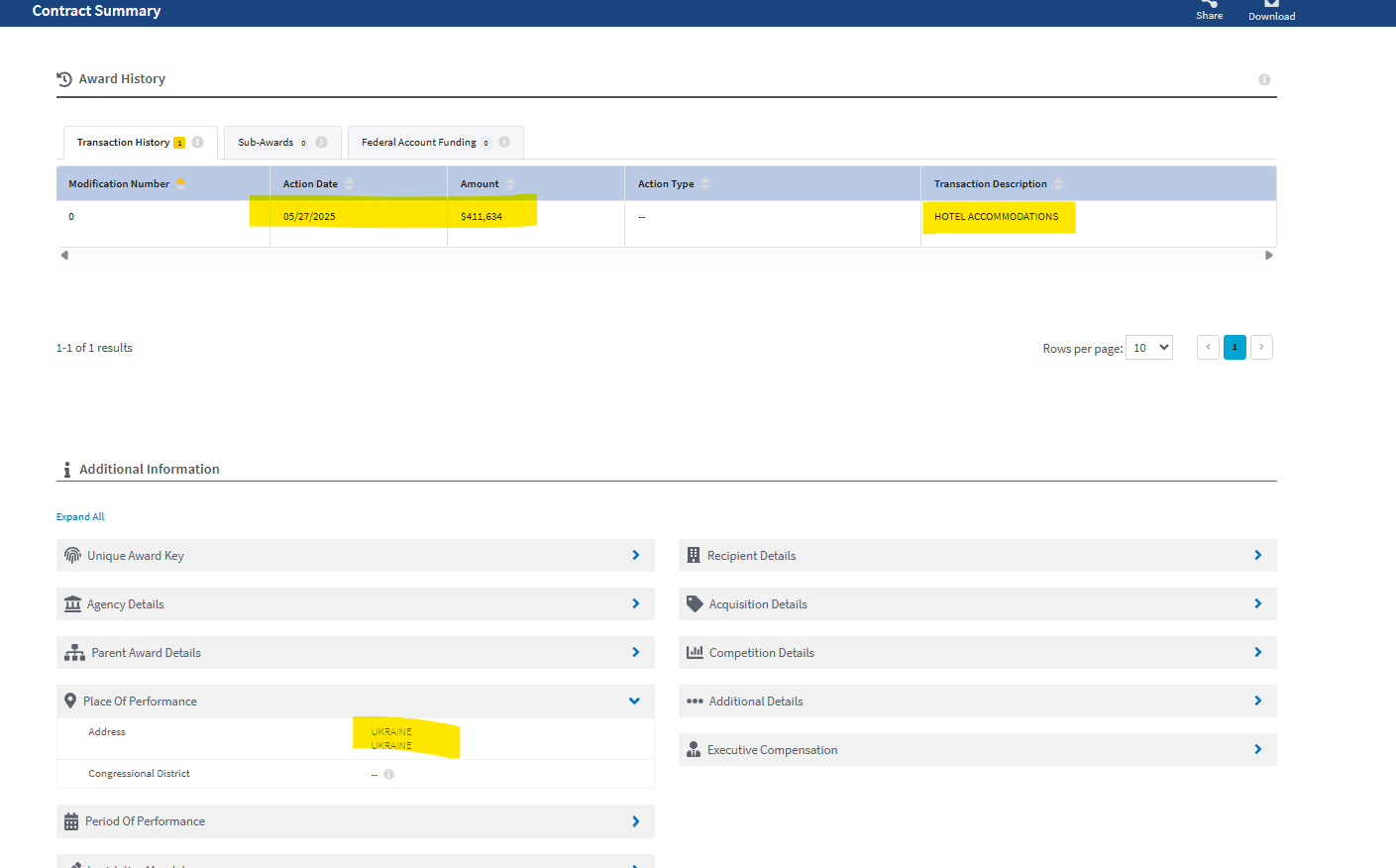Click the Recipient Details building icon
Image resolution: width=1396 pixels, height=868 pixels.
tap(694, 555)
